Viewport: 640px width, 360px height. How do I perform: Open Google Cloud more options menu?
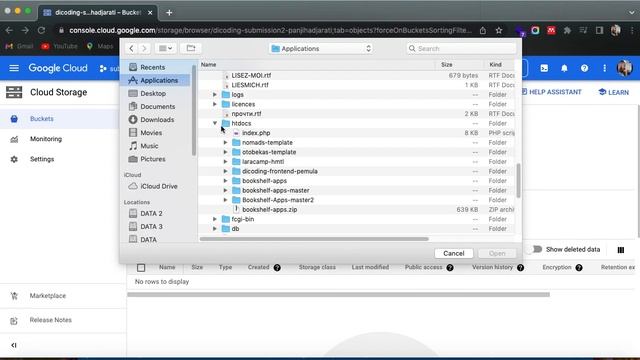604,69
